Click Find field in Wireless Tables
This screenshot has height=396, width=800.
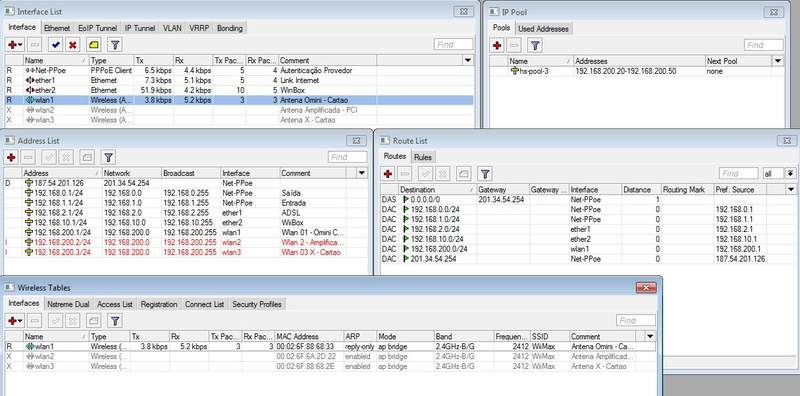[636, 320]
